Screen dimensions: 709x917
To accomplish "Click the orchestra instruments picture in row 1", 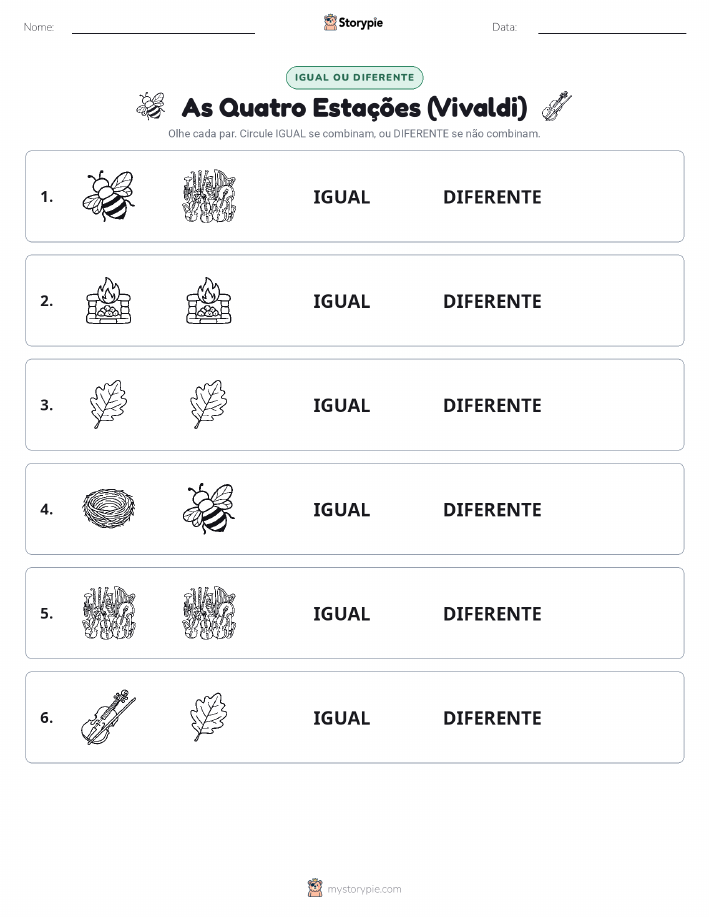I will (x=209, y=196).
